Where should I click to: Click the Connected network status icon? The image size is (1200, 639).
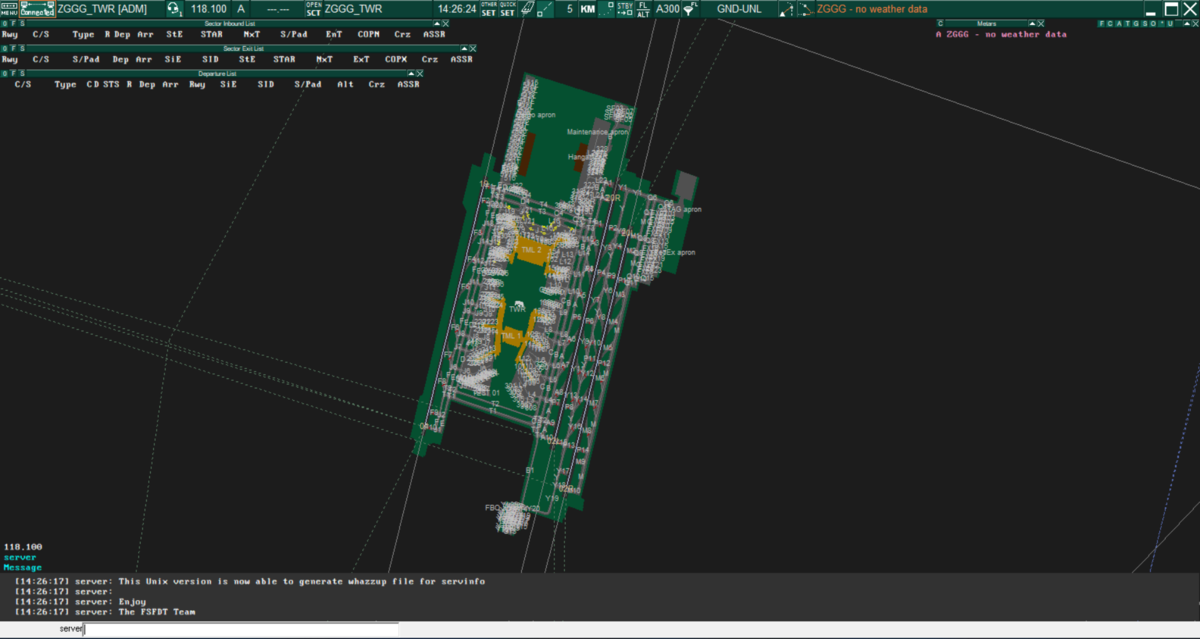(x=37, y=9)
